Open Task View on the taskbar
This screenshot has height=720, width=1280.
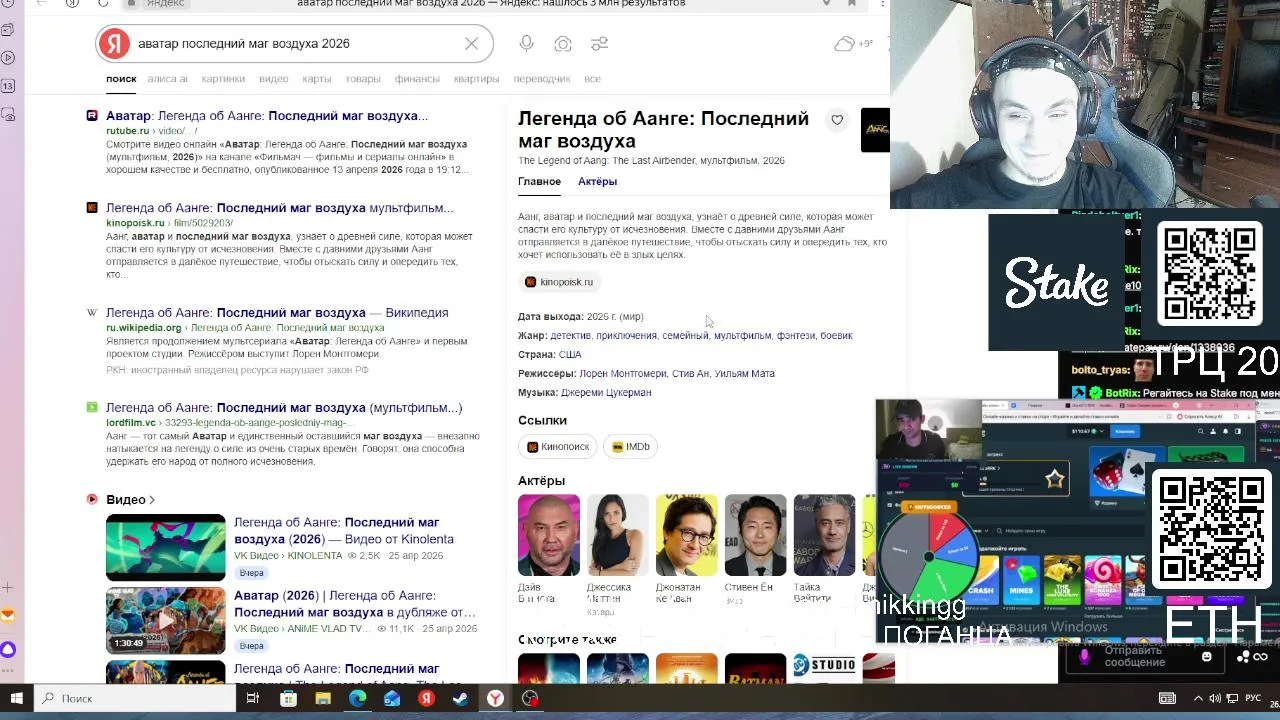(253, 698)
